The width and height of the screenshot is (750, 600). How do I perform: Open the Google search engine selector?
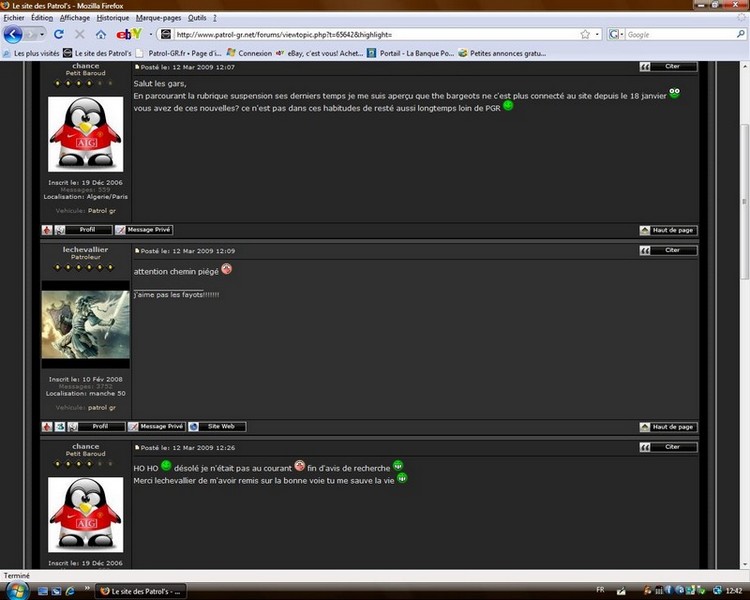[616, 34]
